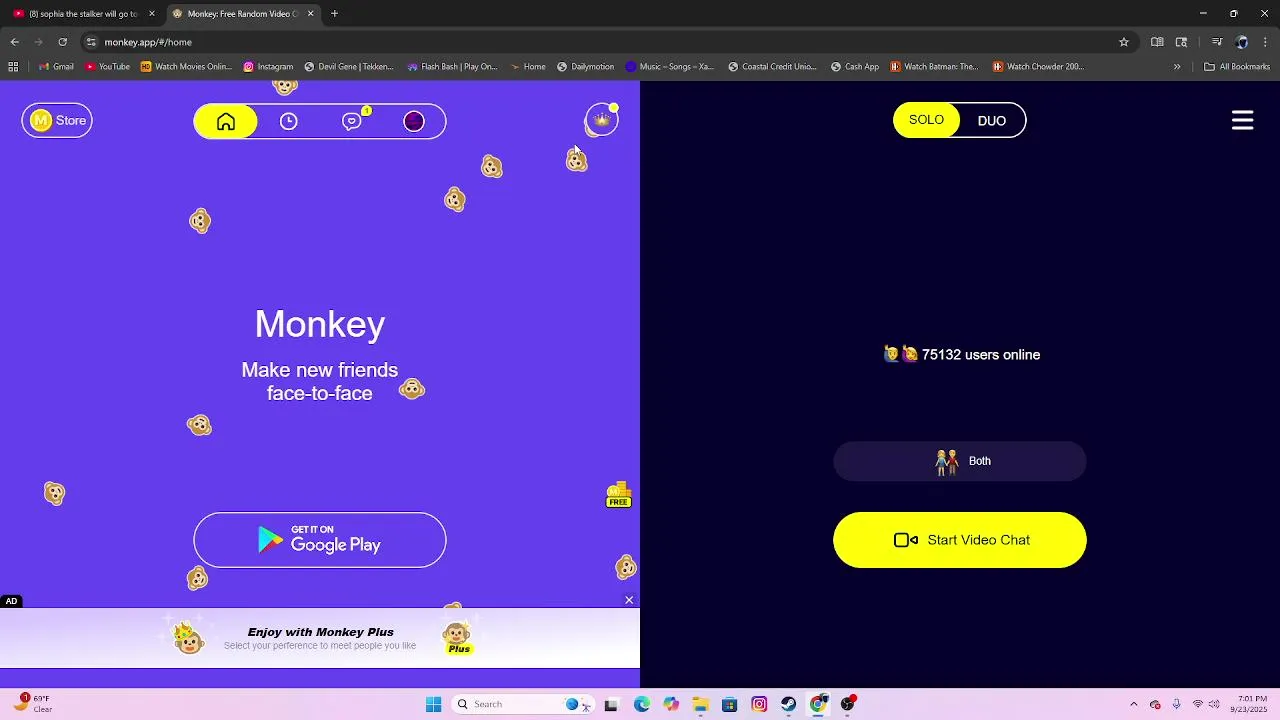Open a new browser tab
Screen dimensions: 1280x720
(334, 14)
